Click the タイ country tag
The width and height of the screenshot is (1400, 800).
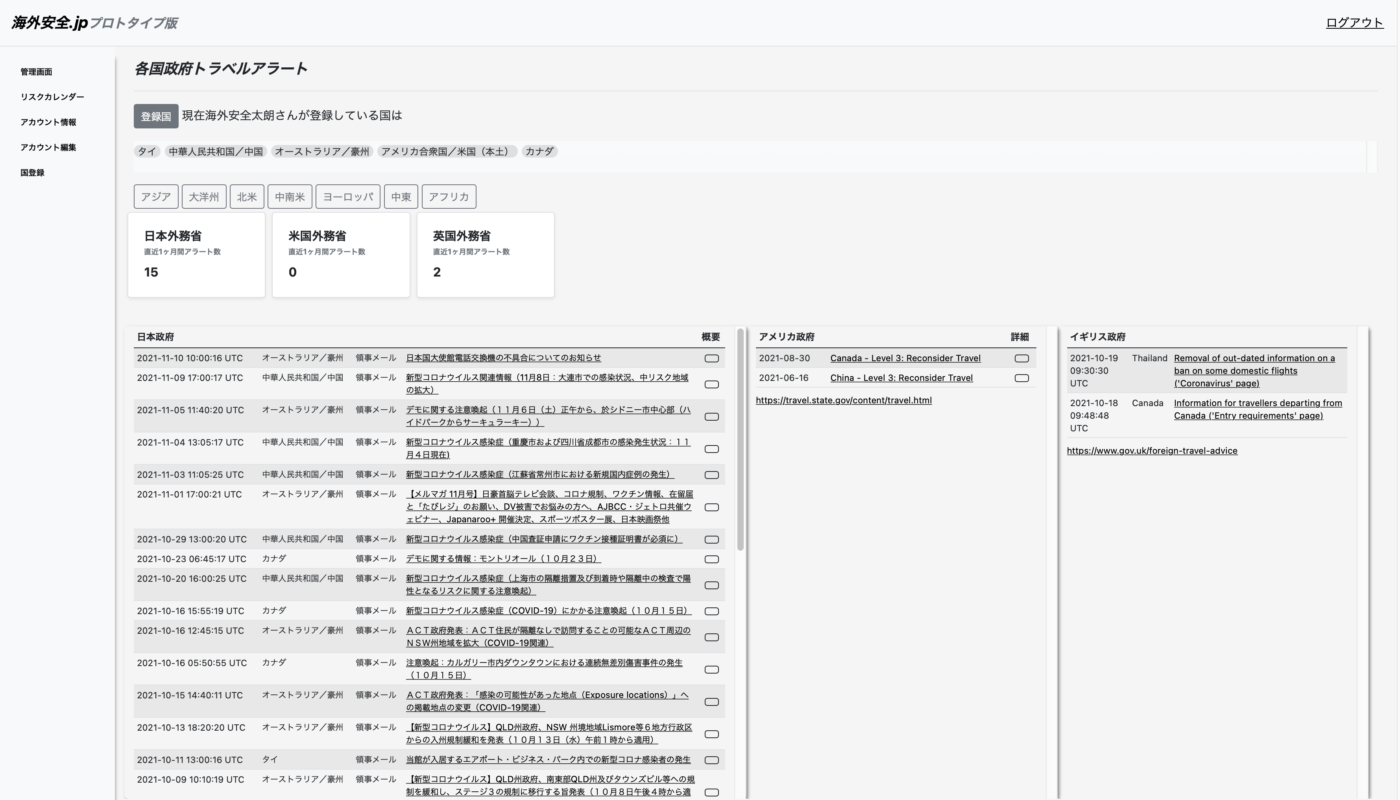point(147,152)
